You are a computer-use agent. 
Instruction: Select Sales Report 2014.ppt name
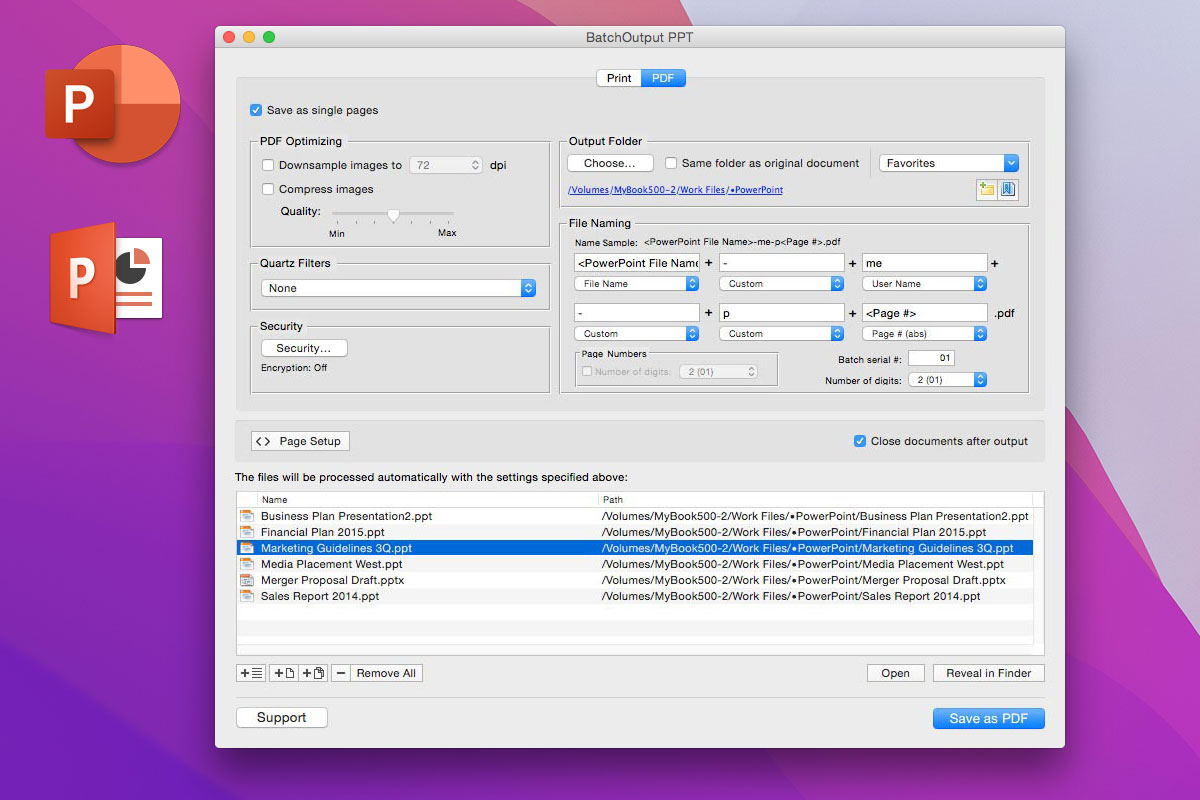click(x=320, y=596)
